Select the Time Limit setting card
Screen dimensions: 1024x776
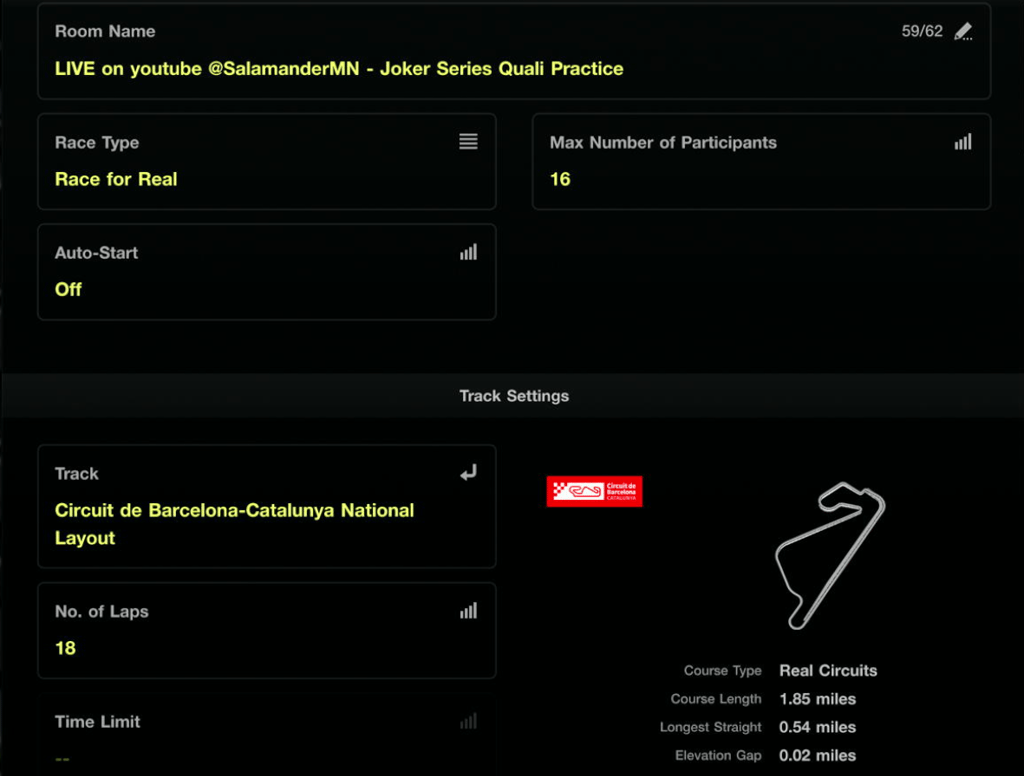[x=267, y=735]
